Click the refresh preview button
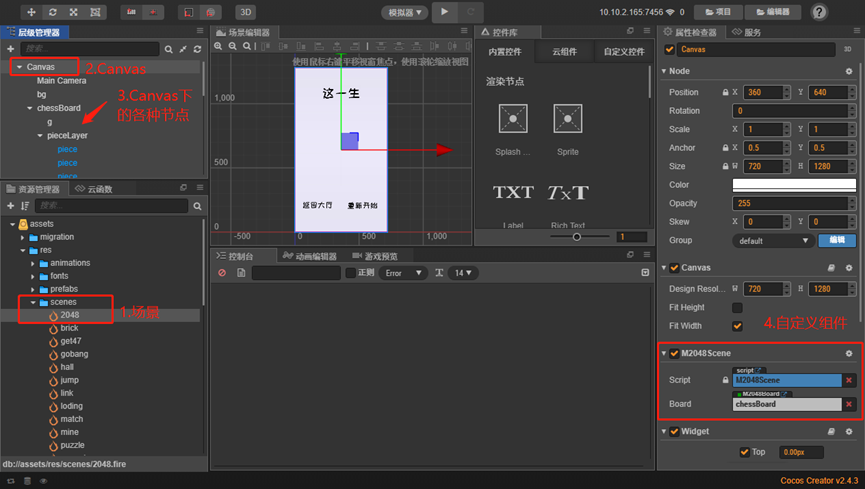The height and width of the screenshot is (489, 865). tap(471, 12)
